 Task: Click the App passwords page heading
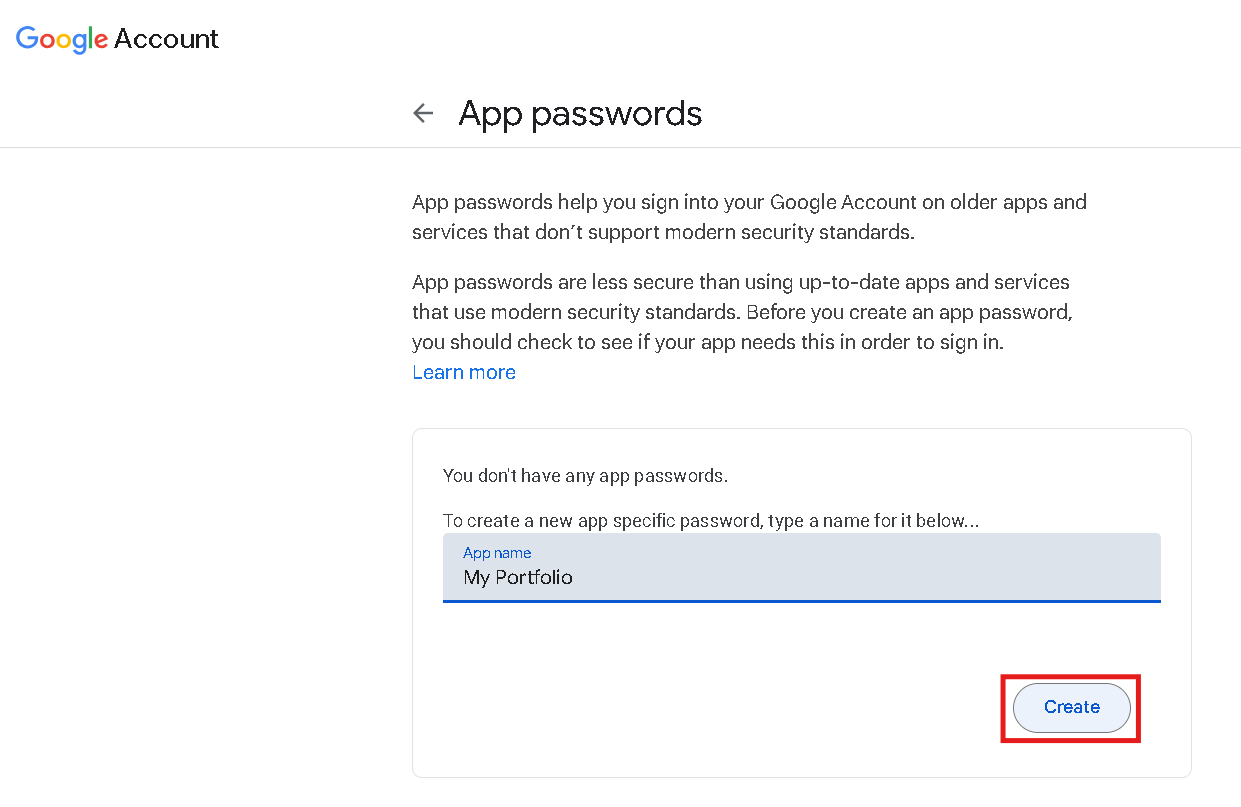coord(580,114)
